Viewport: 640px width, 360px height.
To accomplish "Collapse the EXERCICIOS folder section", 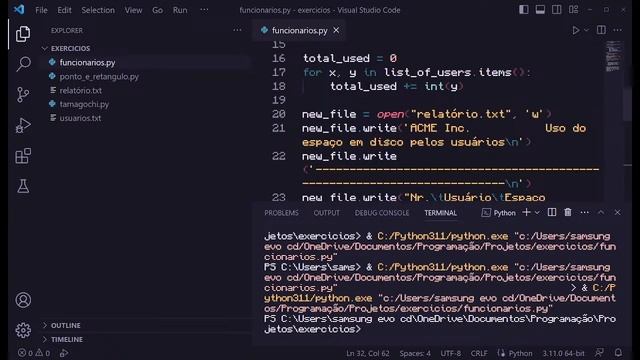I will coord(70,49).
